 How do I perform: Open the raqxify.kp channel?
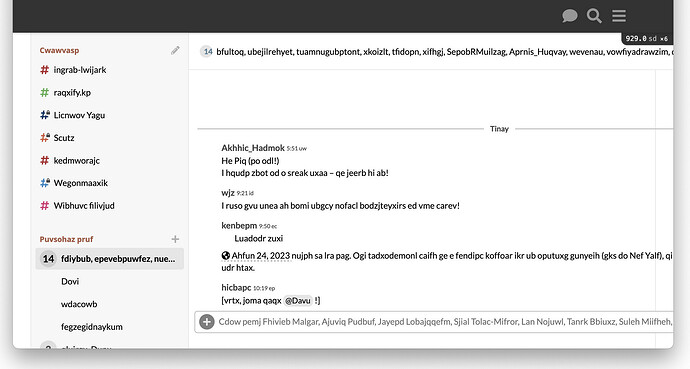tap(72, 92)
